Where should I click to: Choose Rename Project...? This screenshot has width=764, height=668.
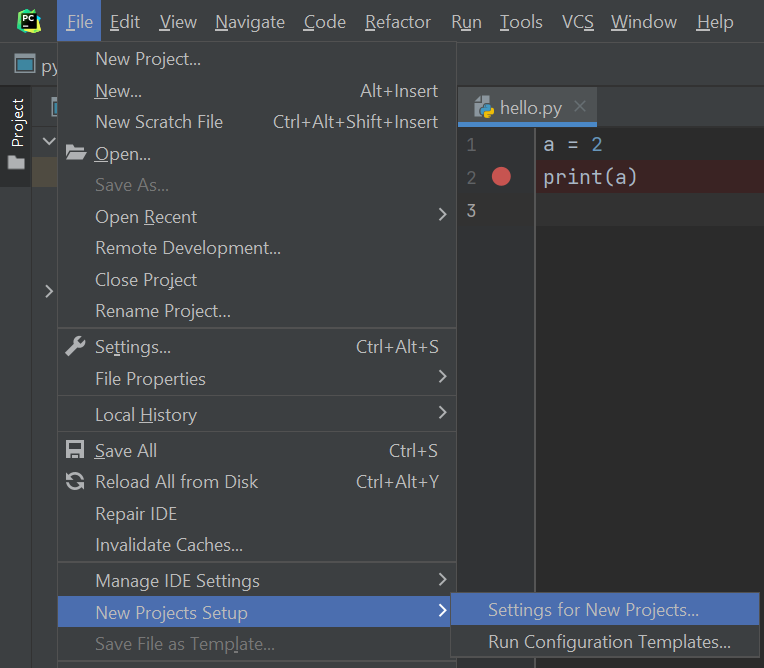click(257, 311)
